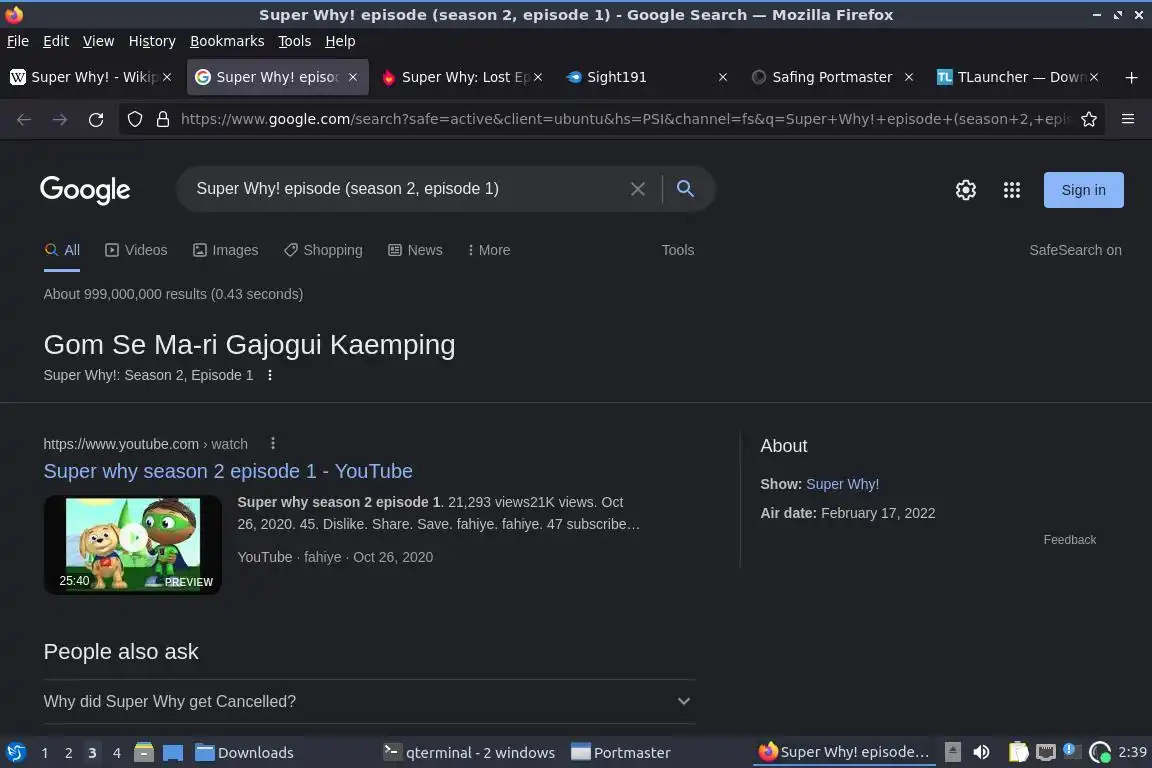Switch to virtual desktop 2
This screenshot has width=1152, height=768.
68,753
